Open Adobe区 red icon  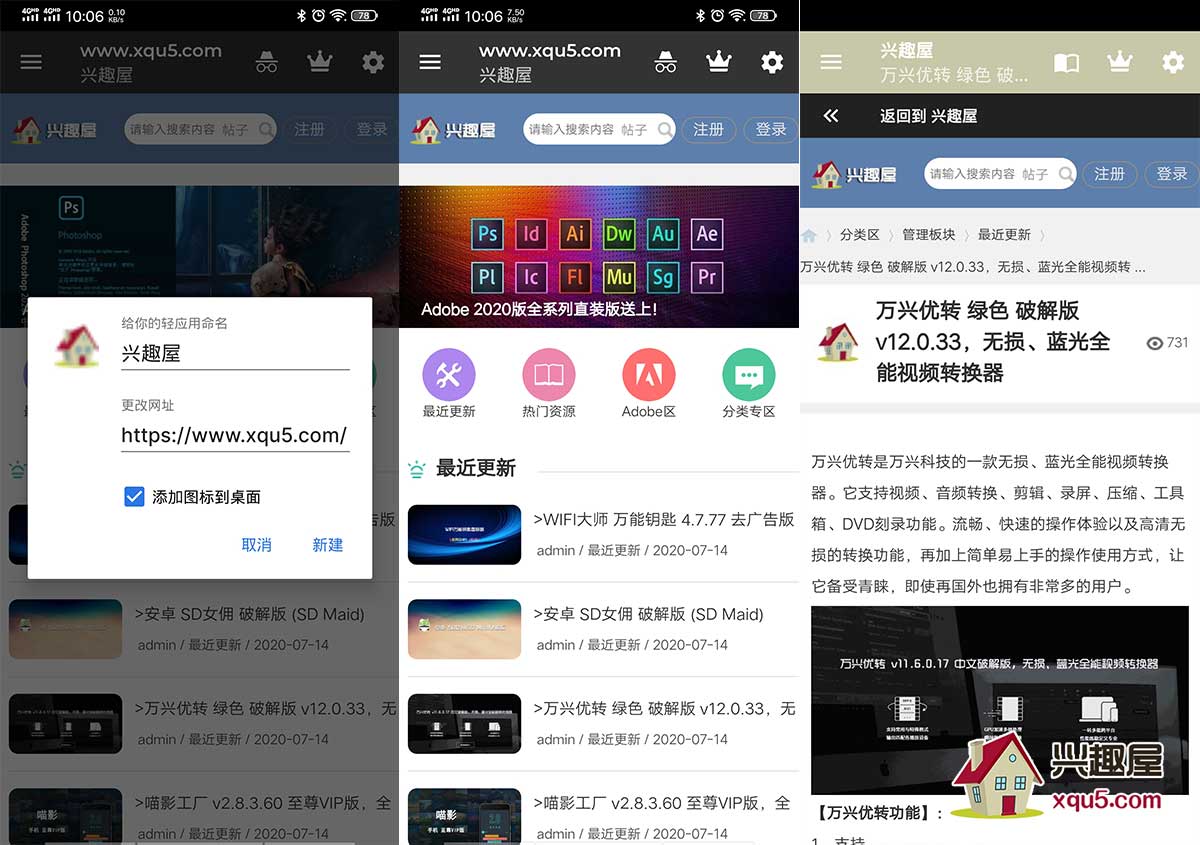click(x=649, y=375)
